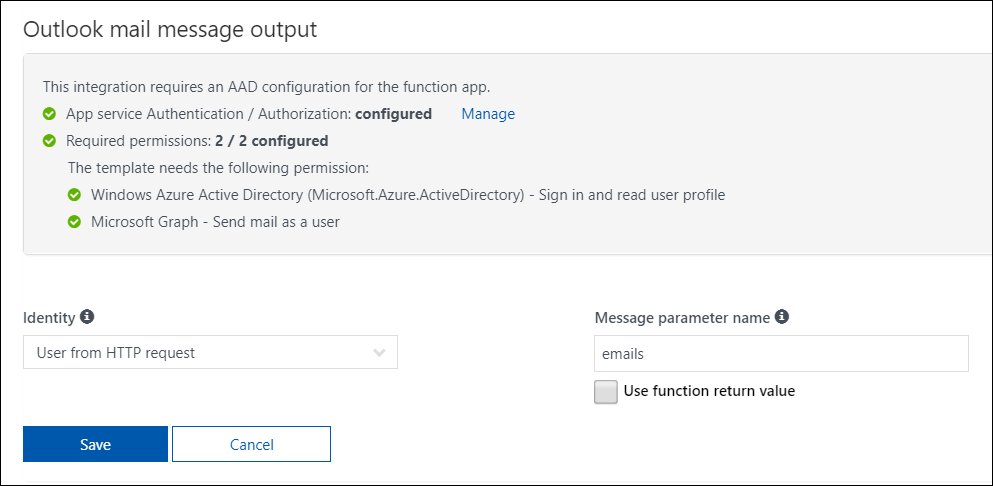
Task: Click green check beside Windows Azure Active Directory
Action: click(x=74, y=195)
